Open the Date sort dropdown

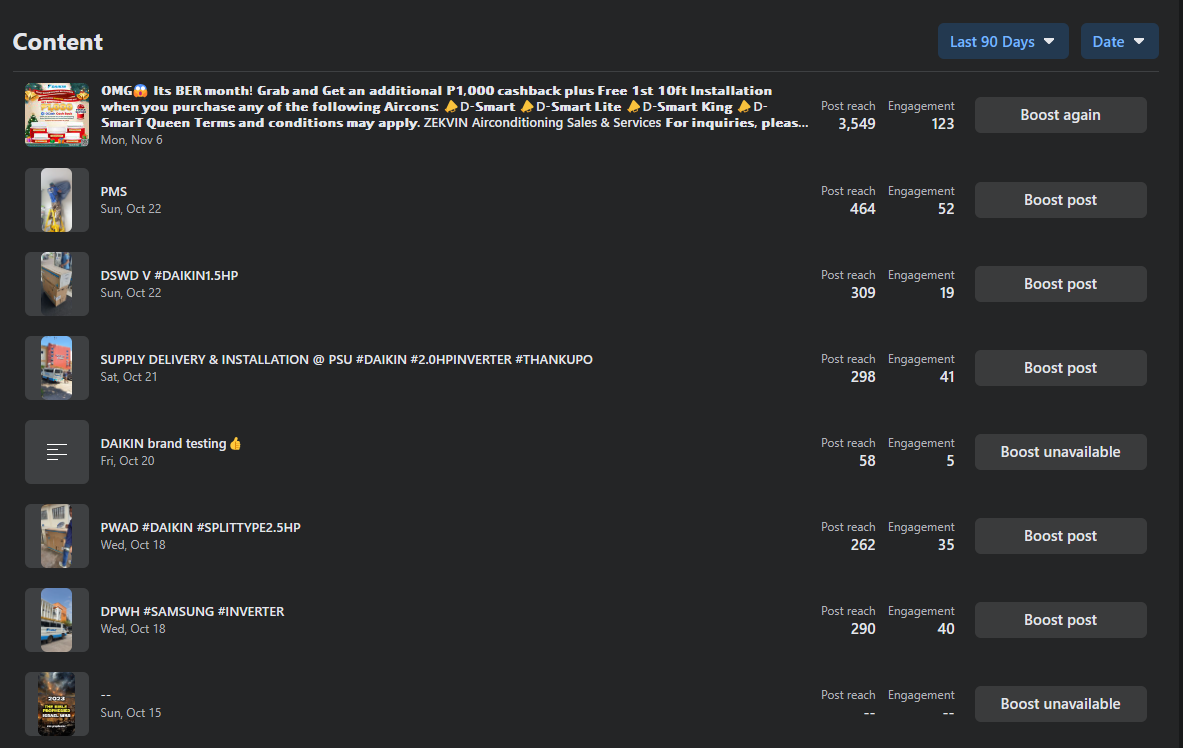point(1119,42)
